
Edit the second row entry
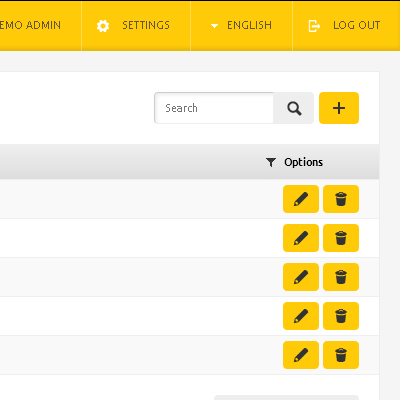[x=301, y=238]
